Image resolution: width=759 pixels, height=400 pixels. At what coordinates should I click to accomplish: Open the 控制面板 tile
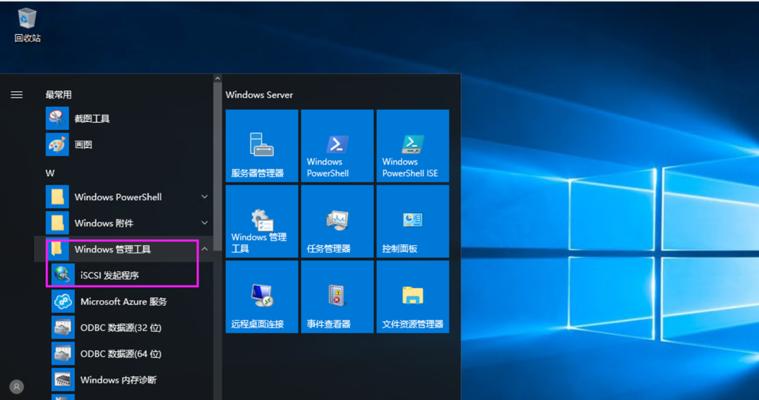(x=413, y=221)
